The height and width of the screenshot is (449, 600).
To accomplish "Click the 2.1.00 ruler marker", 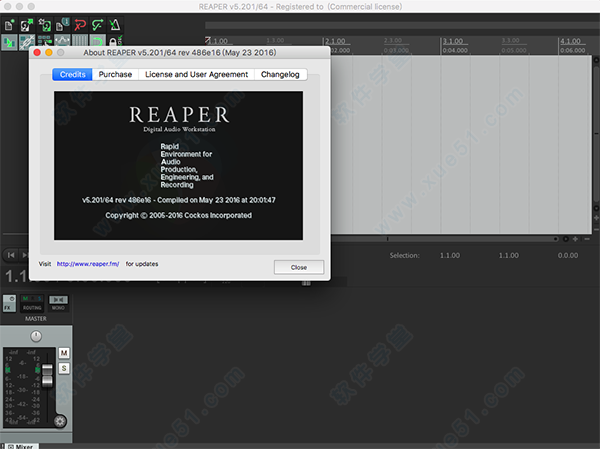I will [x=335, y=41].
